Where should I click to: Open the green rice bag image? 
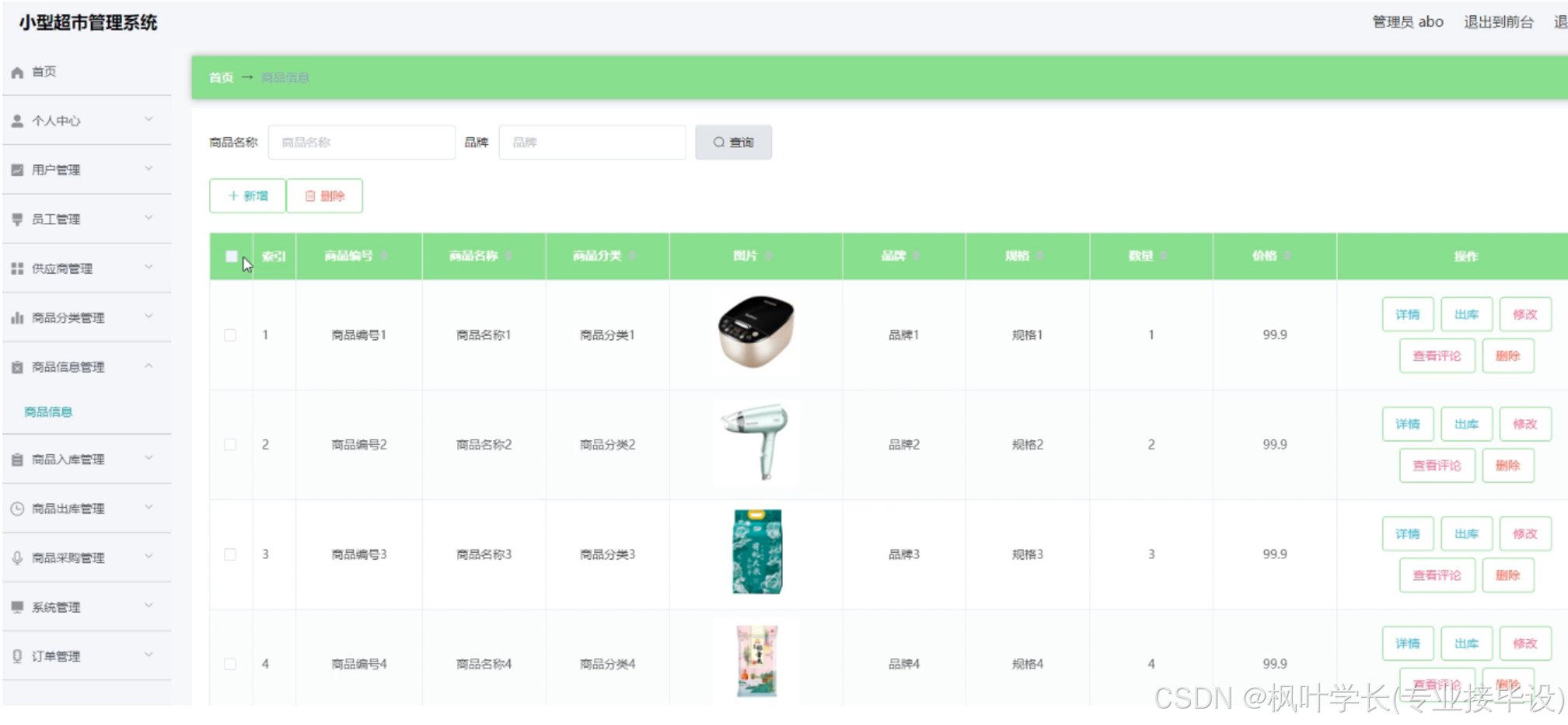pos(756,552)
